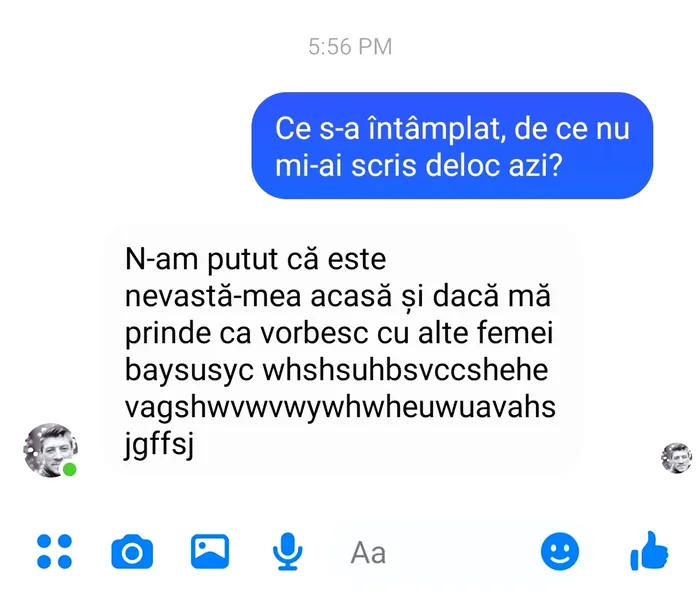The image size is (700, 593).
Task: Tap the green online status dot
Action: point(69,470)
